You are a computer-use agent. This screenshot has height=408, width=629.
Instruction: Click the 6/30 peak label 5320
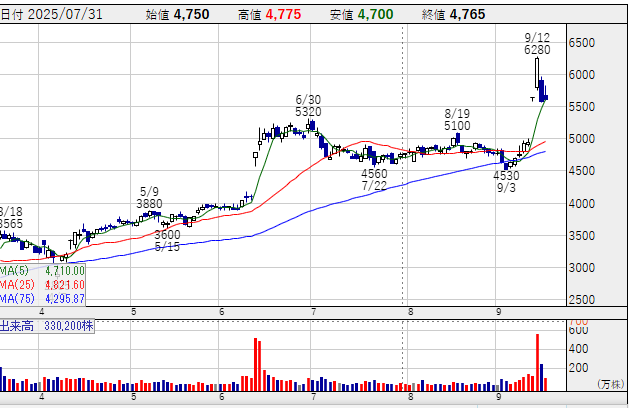click(x=308, y=112)
